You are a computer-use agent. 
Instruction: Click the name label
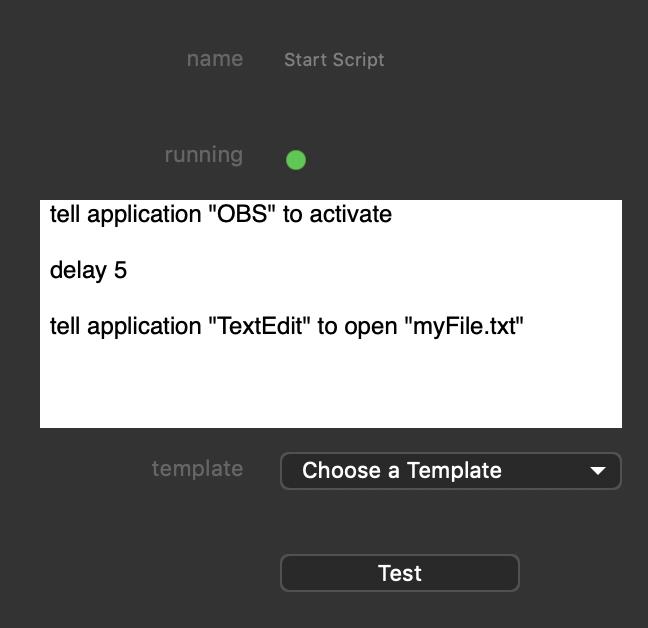pos(214,59)
